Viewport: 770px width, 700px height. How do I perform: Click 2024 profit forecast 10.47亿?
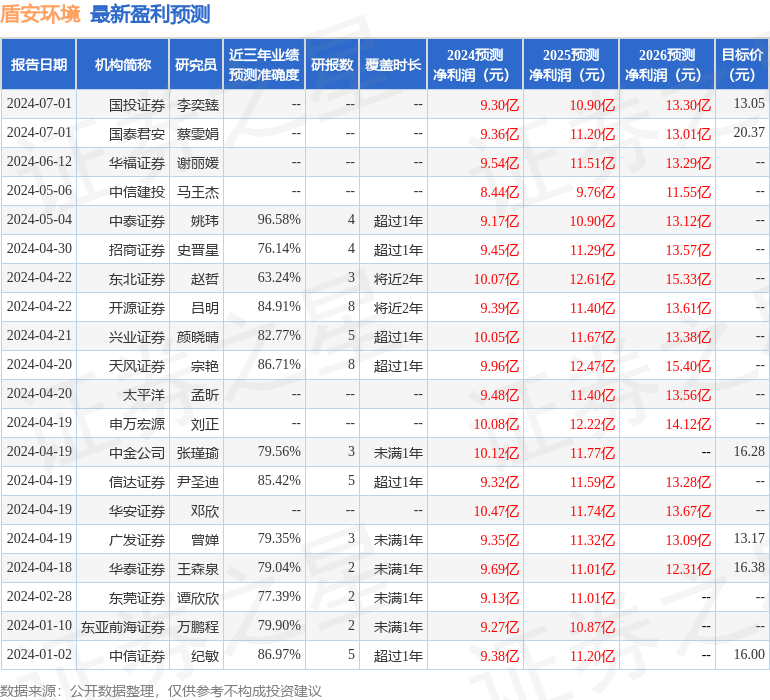496,511
